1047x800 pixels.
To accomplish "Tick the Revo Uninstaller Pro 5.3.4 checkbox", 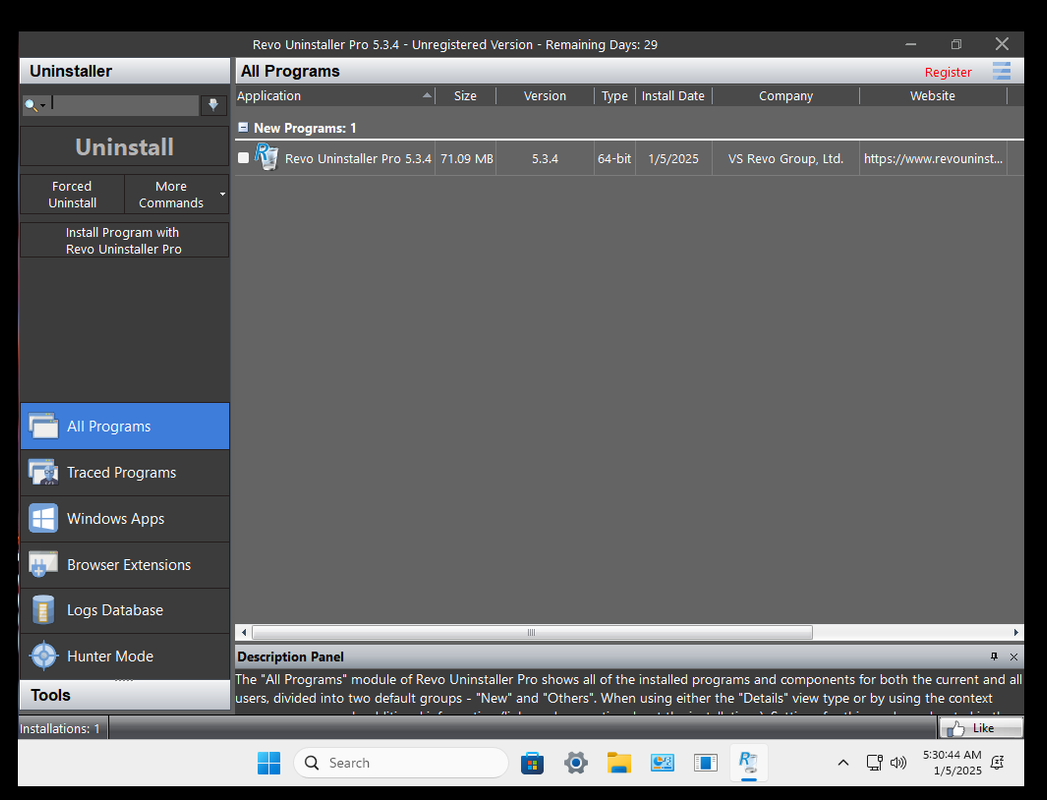I will point(244,158).
